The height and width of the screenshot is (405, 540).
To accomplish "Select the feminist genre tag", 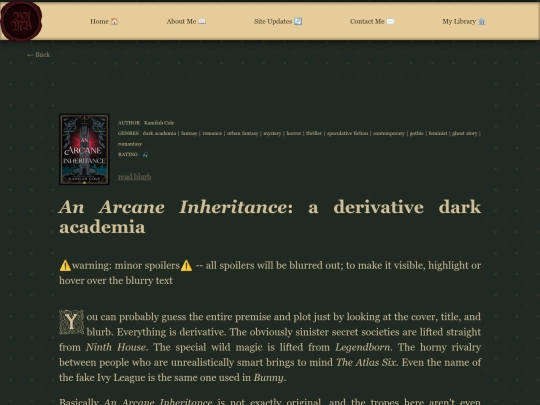I will pos(438,133).
